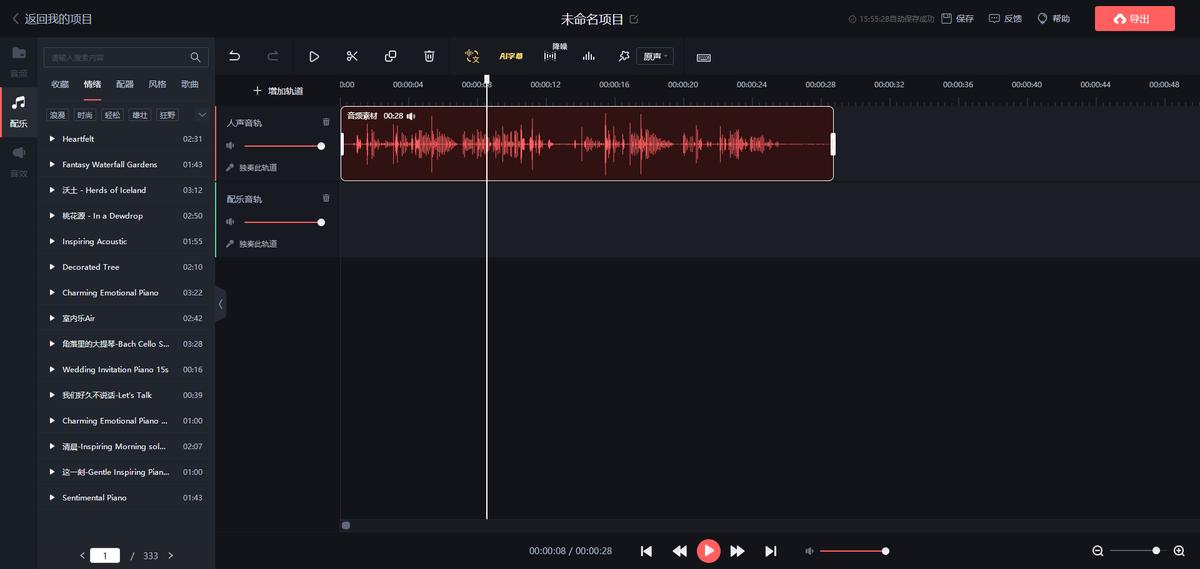The image size is (1200, 569).
Task: Open the 音效 sidebar section
Action: coord(19,159)
